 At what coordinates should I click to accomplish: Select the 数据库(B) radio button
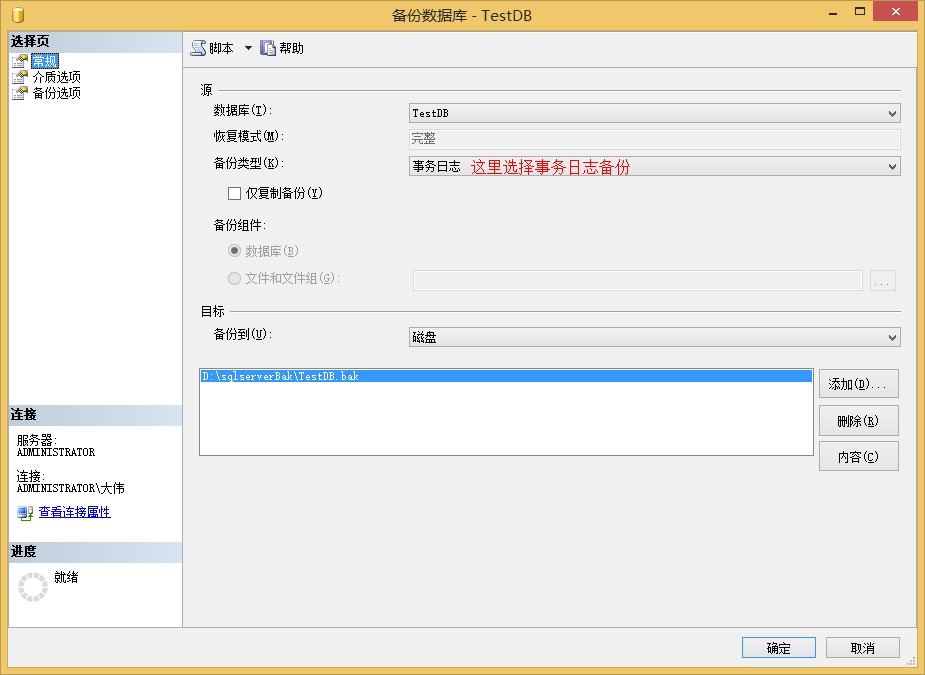[x=234, y=251]
